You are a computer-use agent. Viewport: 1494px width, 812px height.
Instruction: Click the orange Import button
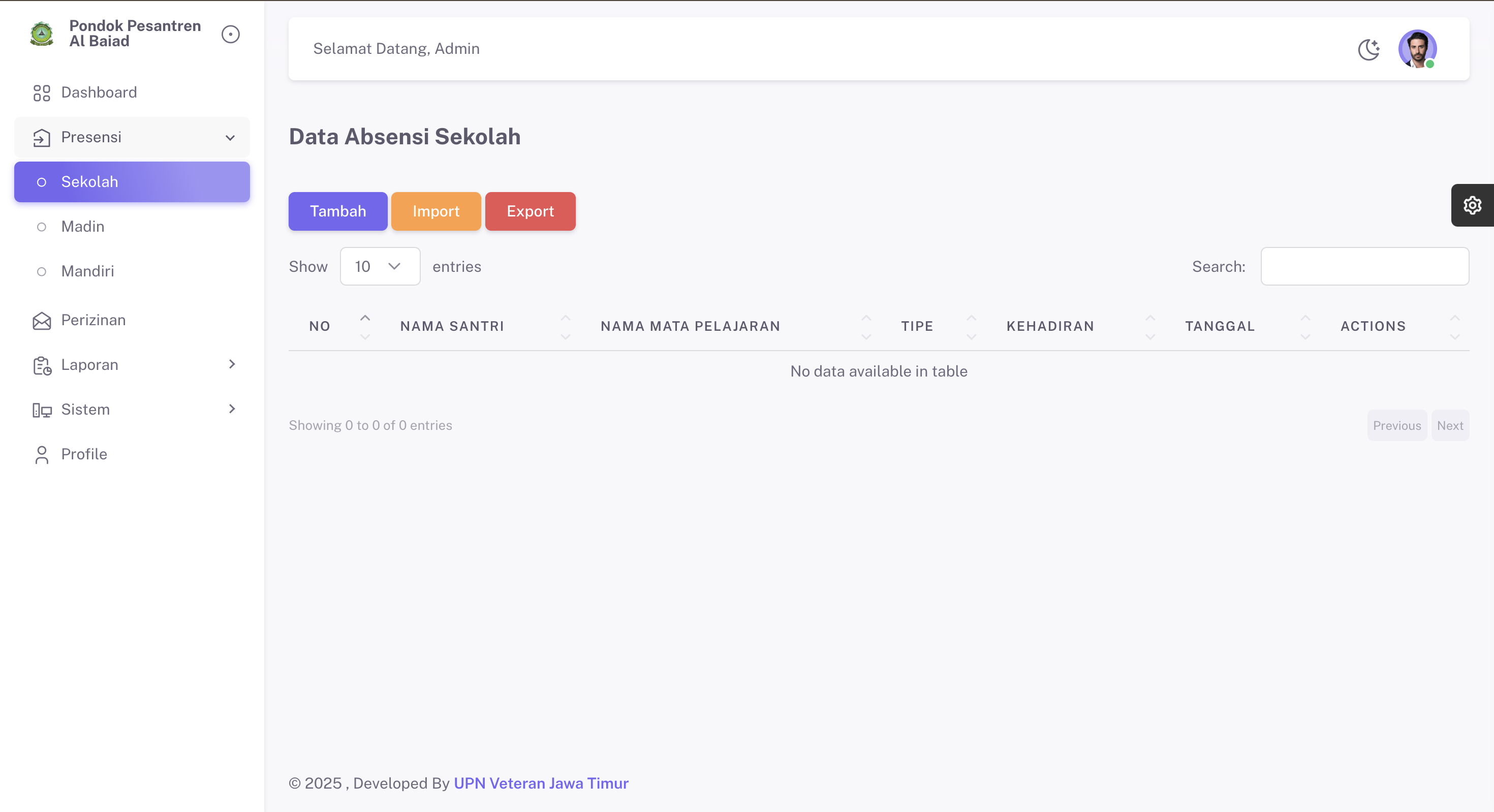435,212
